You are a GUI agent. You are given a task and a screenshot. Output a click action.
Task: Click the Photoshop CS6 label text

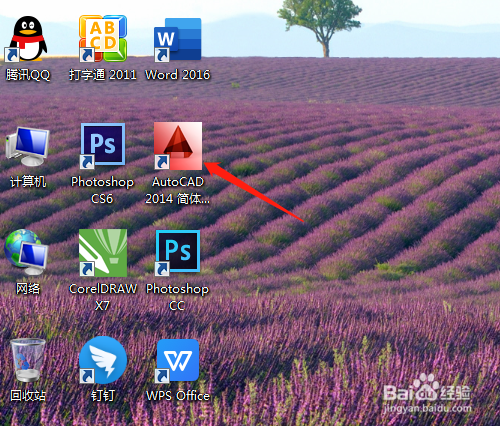tap(102, 190)
